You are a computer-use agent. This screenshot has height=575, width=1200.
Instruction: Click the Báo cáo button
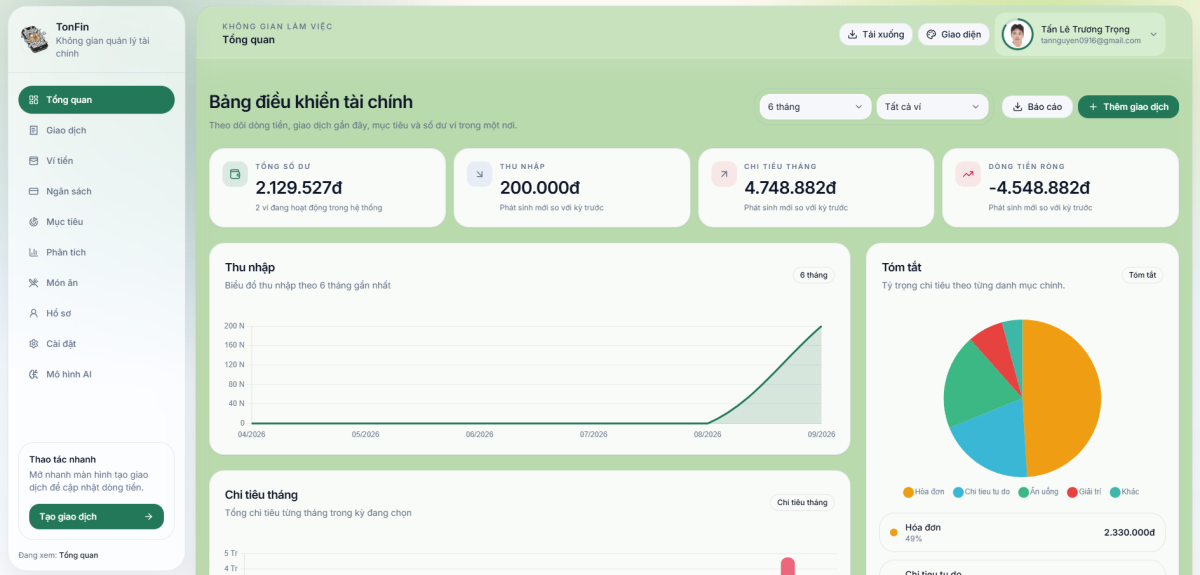pos(1038,107)
